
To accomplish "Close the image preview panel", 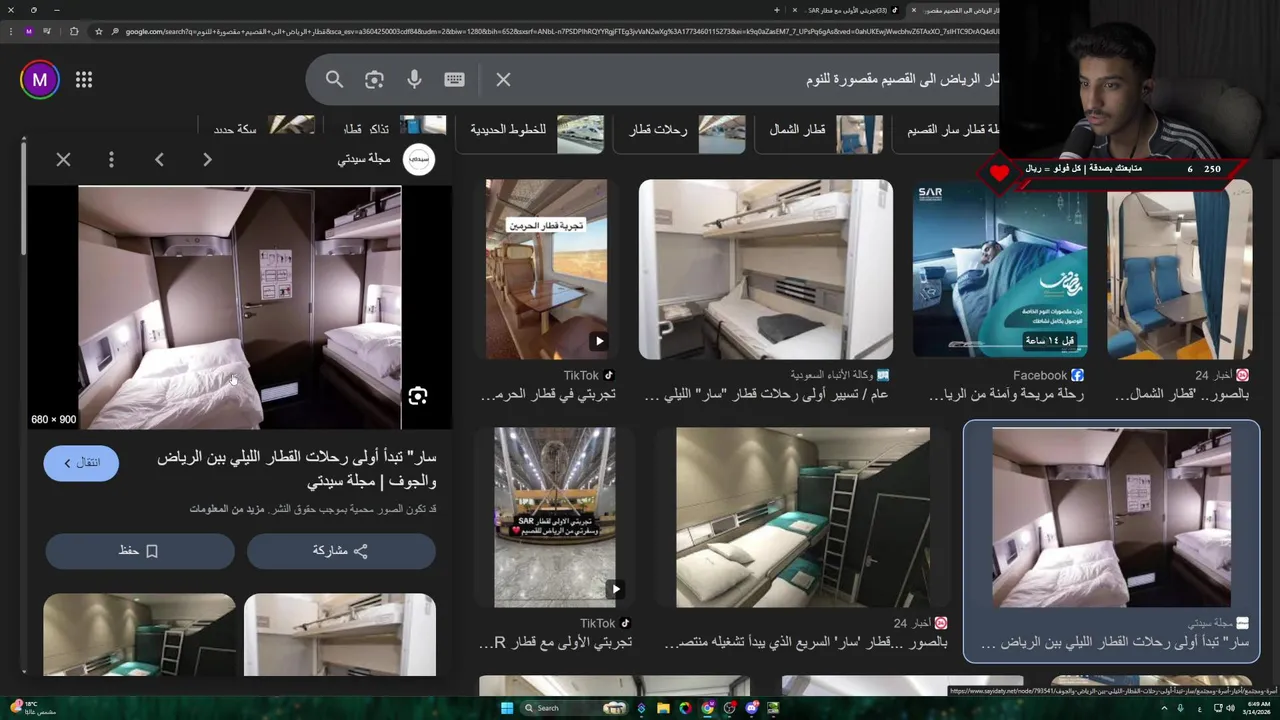I will 63,159.
